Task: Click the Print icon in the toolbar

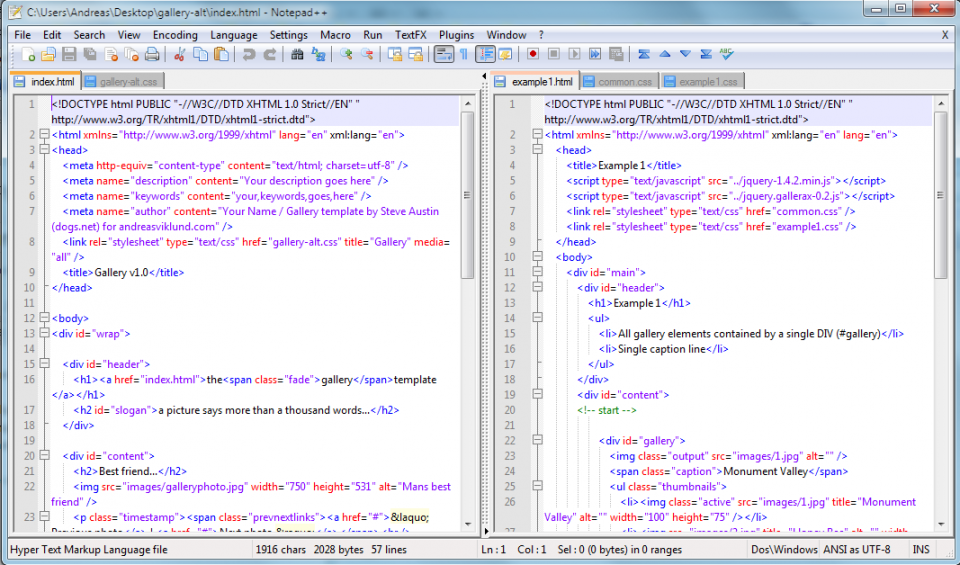Action: point(152,54)
